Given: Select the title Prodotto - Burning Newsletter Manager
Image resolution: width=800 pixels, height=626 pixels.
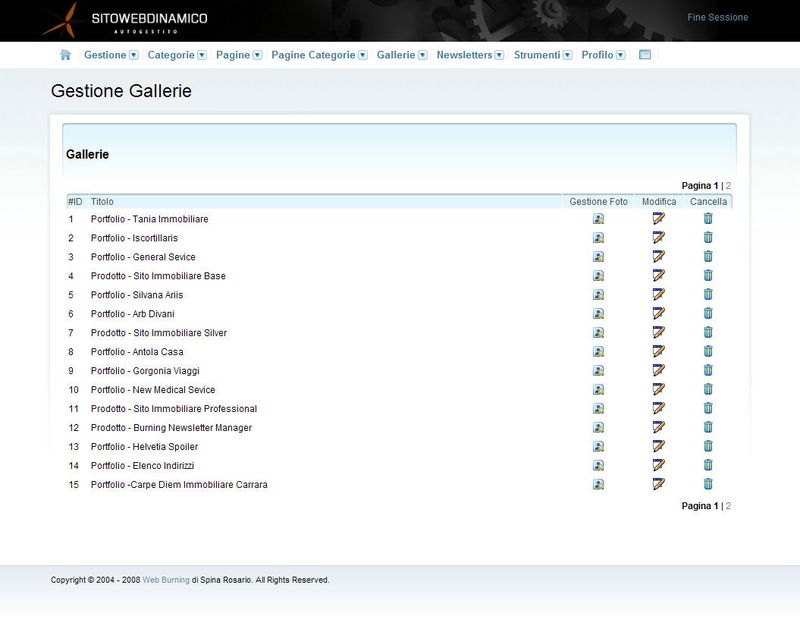Looking at the screenshot, I should [x=171, y=428].
